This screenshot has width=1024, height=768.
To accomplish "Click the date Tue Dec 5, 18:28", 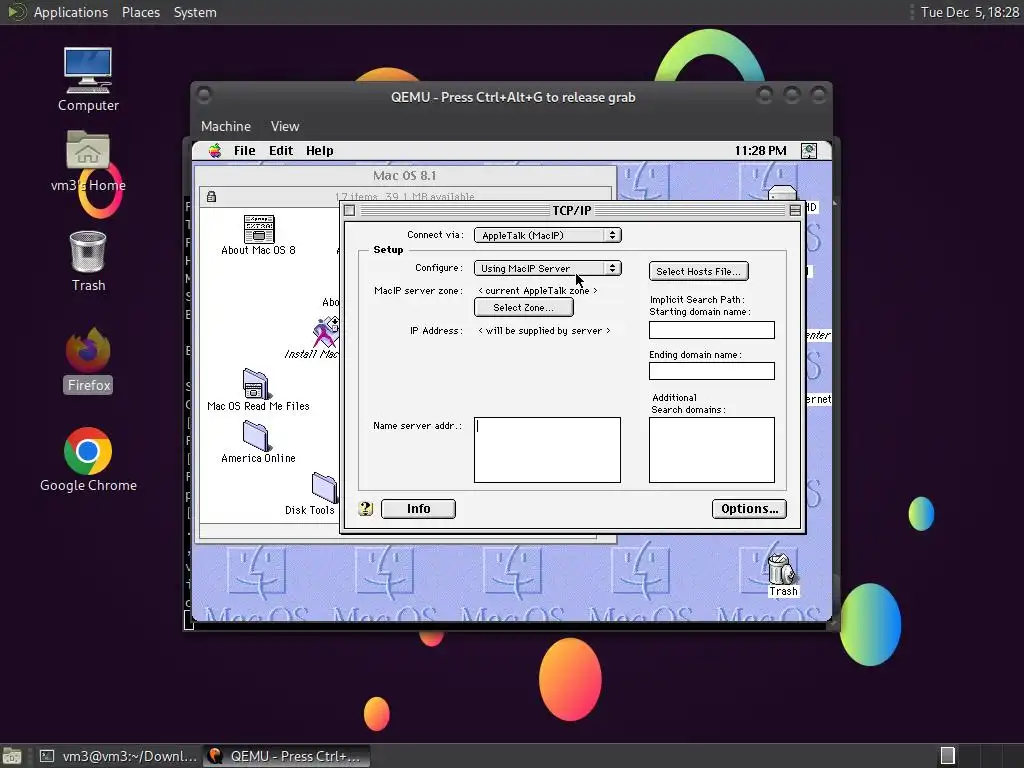I will (x=970, y=12).
